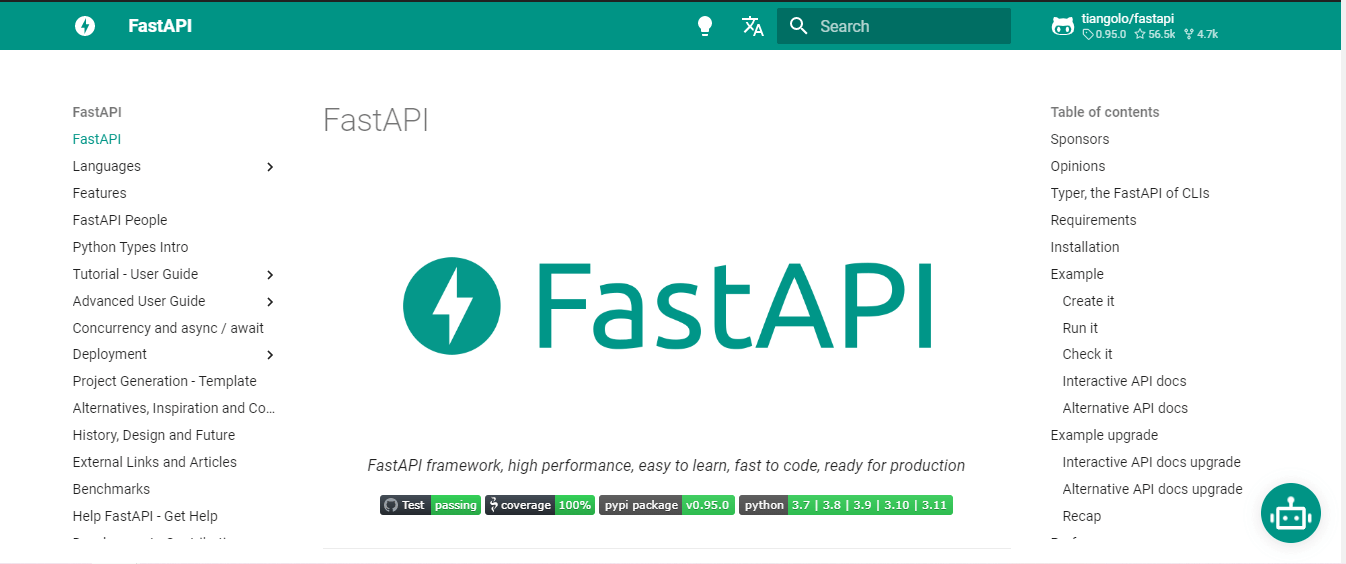Jump to Installation section
Viewport: 1346px width, 564px height.
(1085, 247)
